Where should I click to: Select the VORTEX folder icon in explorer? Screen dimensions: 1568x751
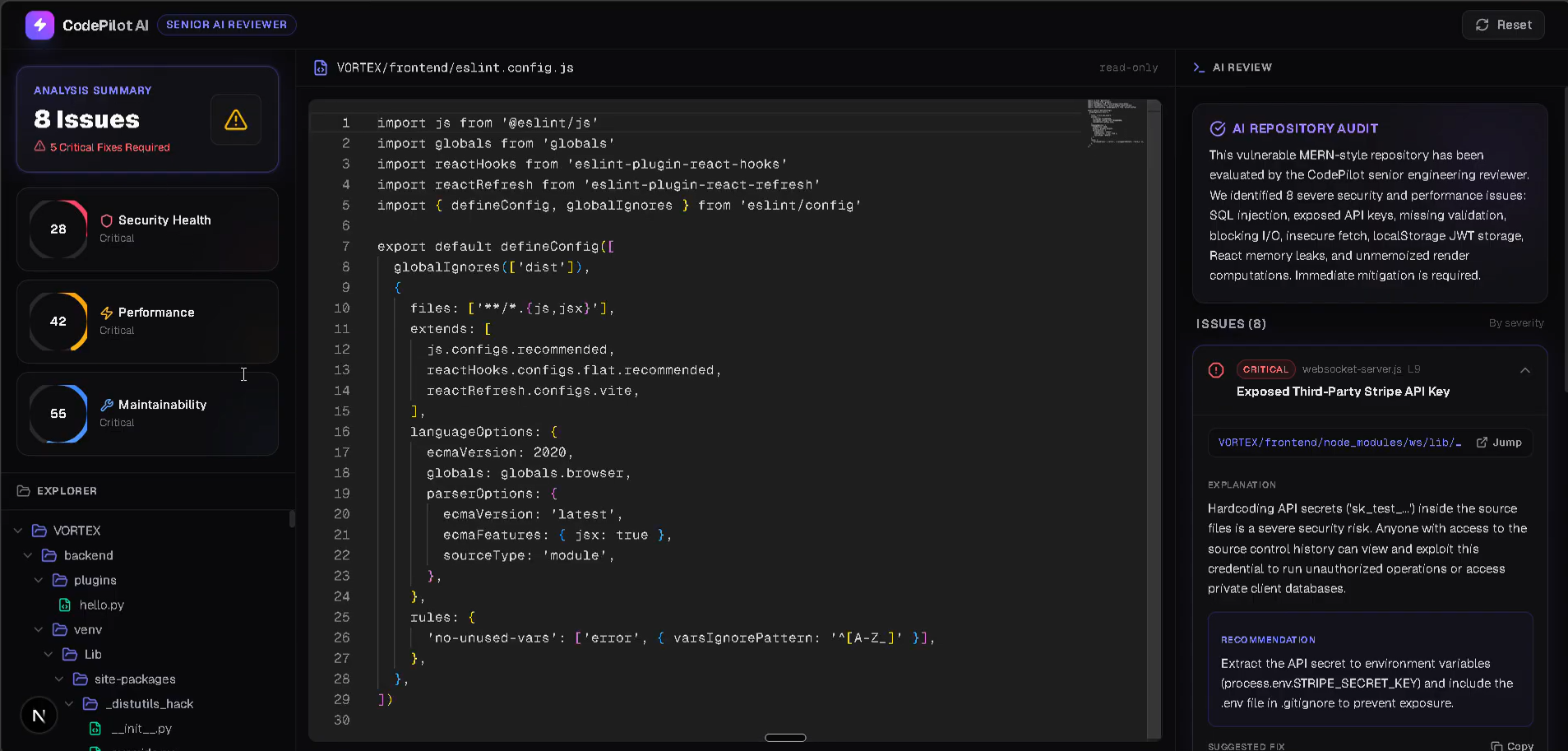tap(39, 531)
